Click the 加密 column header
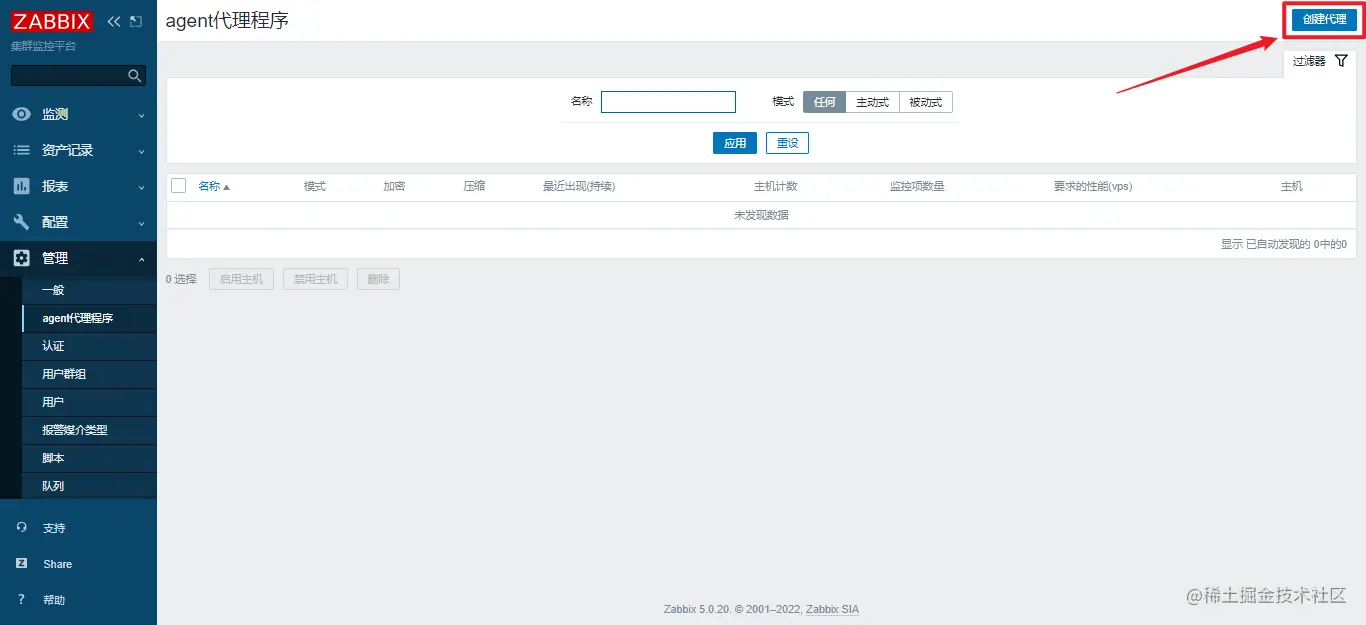Viewport: 1366px width, 625px height. [x=394, y=186]
